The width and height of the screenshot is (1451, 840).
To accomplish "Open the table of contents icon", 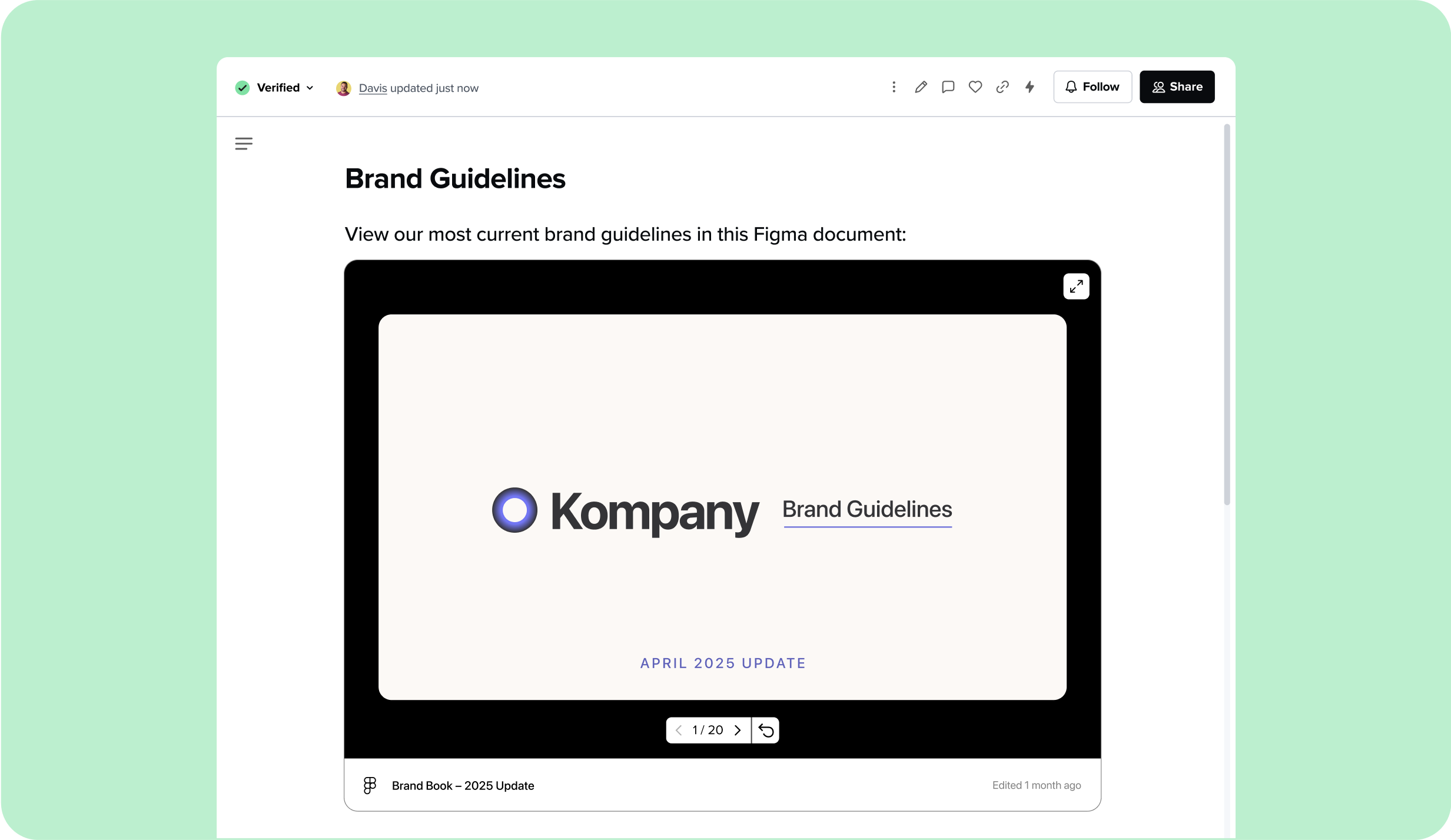I will pyautogui.click(x=244, y=144).
